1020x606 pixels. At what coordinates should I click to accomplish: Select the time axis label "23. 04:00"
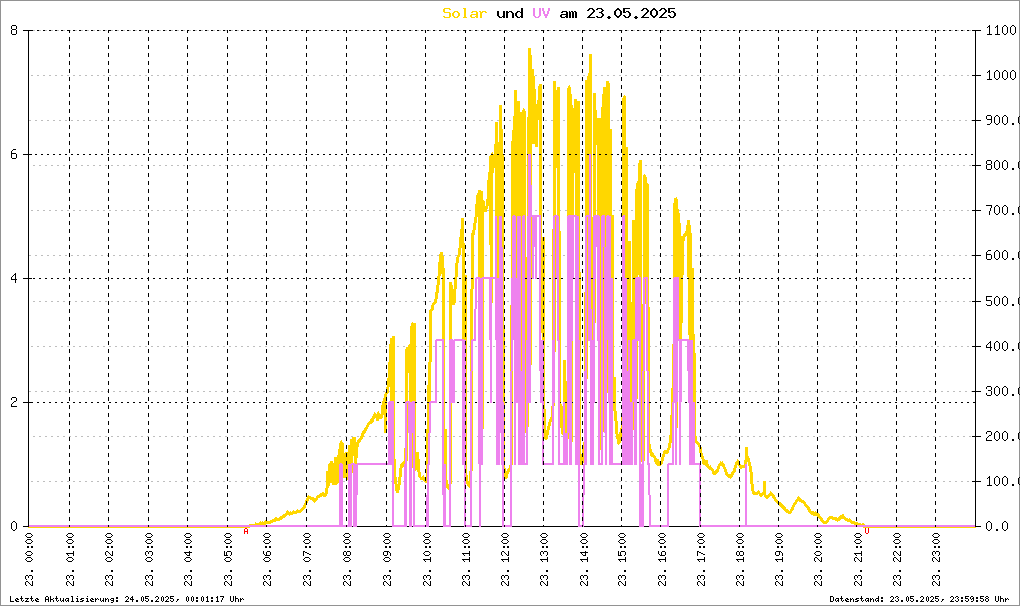[188, 560]
